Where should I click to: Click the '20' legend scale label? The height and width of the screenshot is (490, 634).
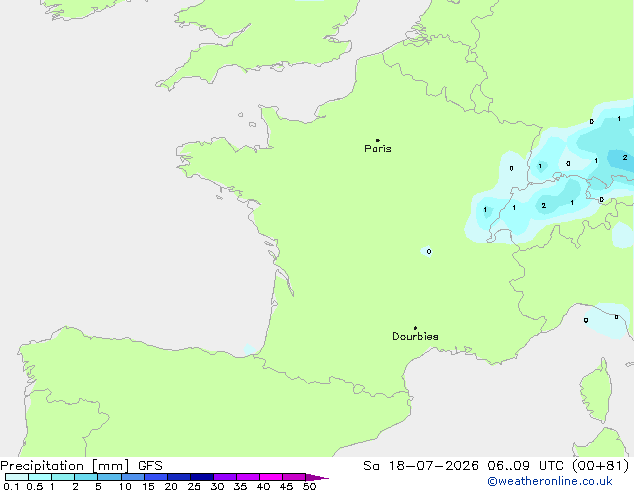point(171,486)
